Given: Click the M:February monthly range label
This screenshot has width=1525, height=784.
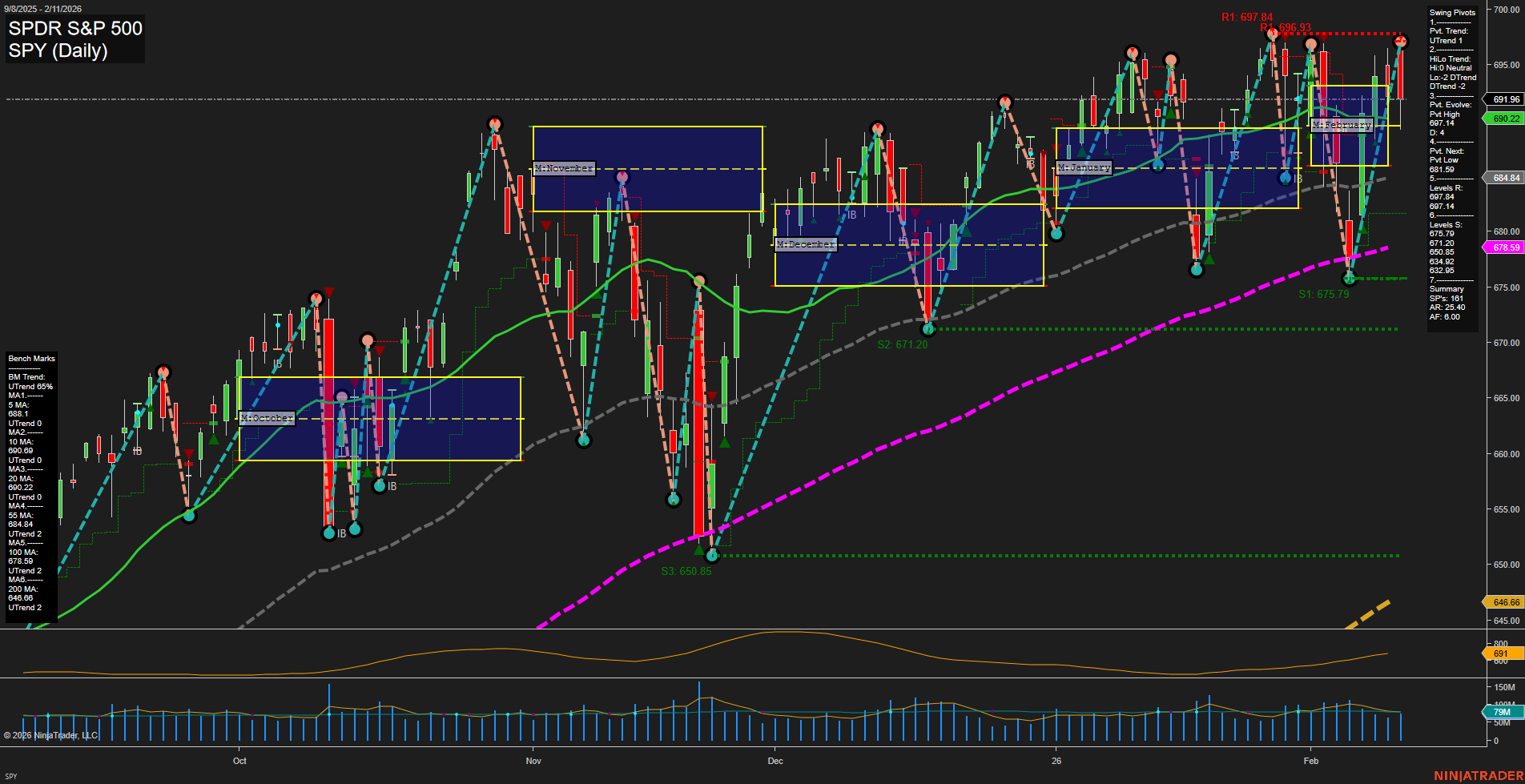Looking at the screenshot, I should (1342, 125).
